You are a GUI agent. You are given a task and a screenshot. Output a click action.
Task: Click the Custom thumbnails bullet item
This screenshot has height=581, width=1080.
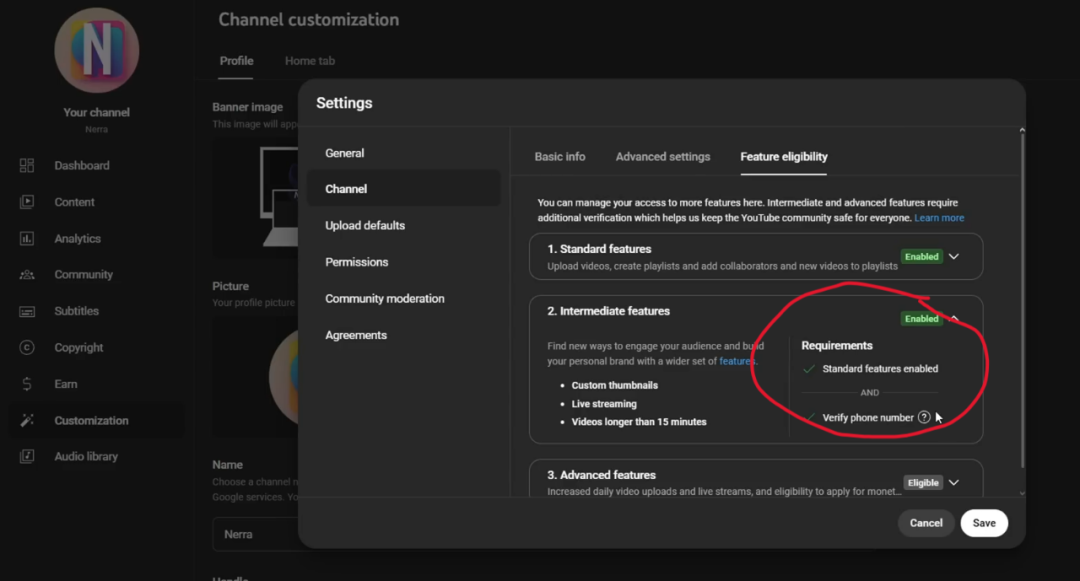(x=614, y=385)
